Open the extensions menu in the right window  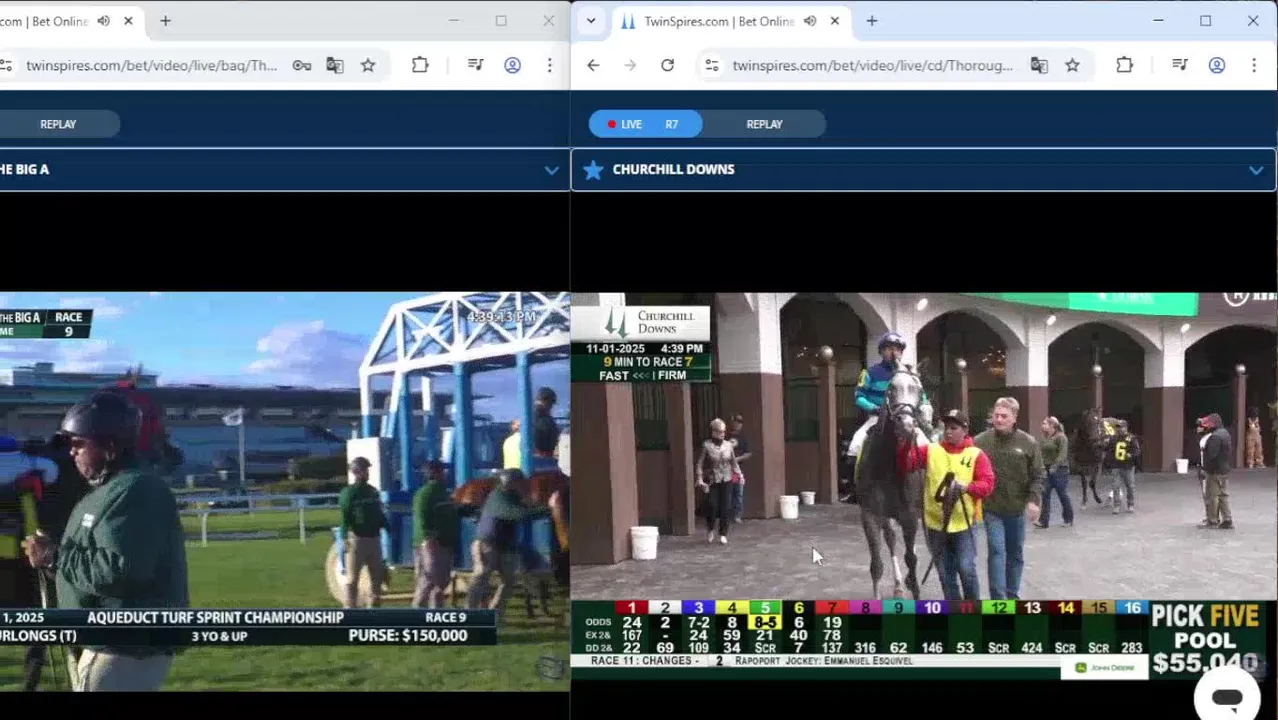(x=1124, y=65)
